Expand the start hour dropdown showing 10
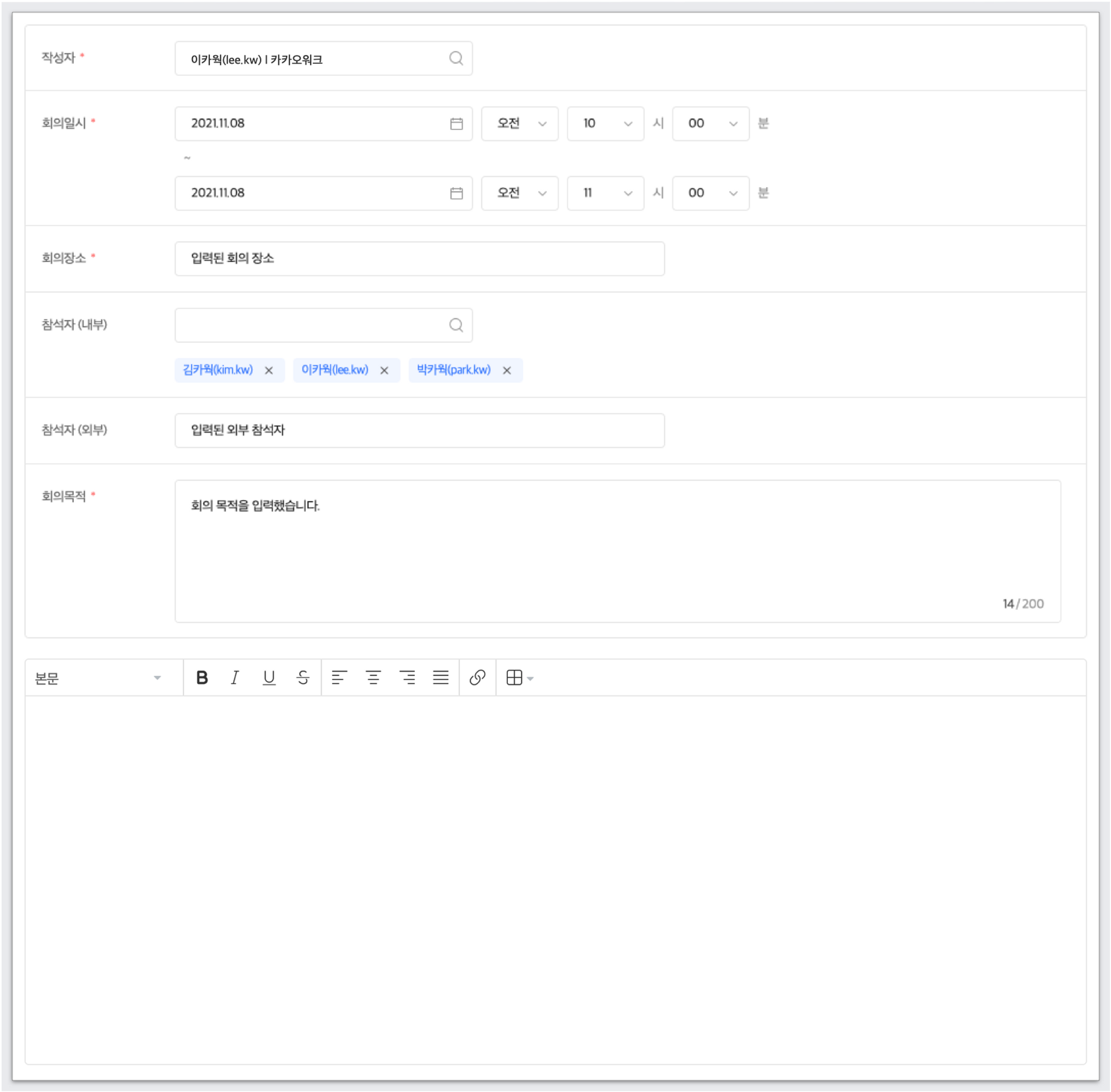Screen dimensions: 1111x1092 pyautogui.click(x=605, y=124)
